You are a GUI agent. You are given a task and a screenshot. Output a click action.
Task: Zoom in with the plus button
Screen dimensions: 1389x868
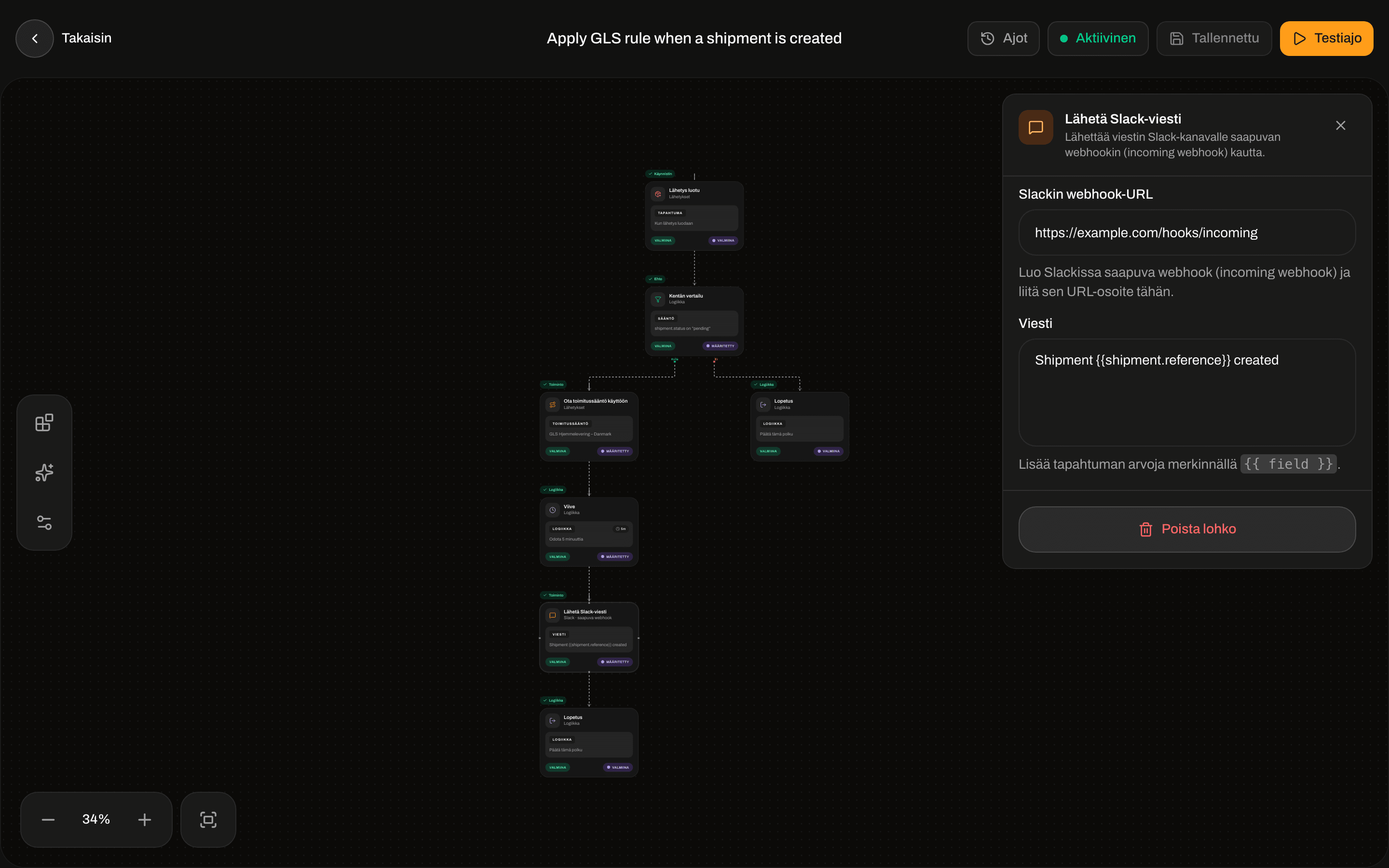[x=145, y=820]
